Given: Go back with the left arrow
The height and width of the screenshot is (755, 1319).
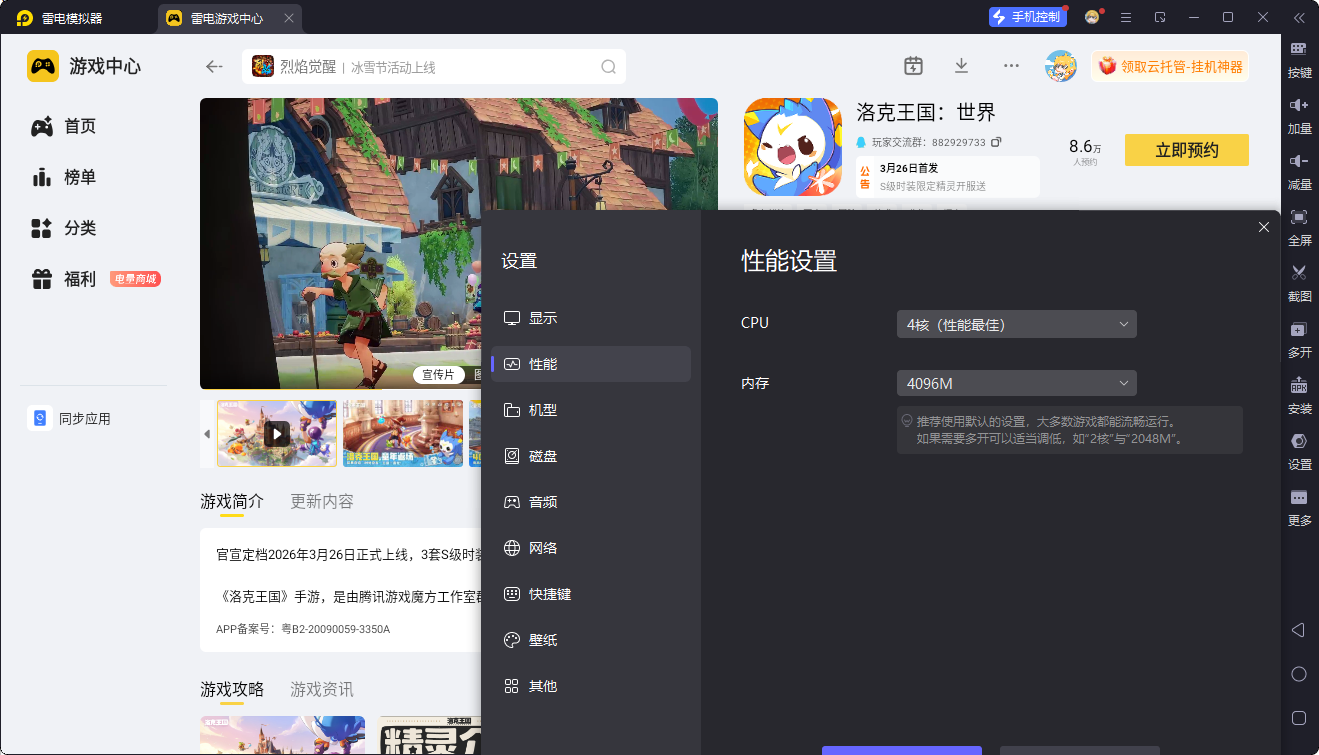Looking at the screenshot, I should [x=214, y=67].
